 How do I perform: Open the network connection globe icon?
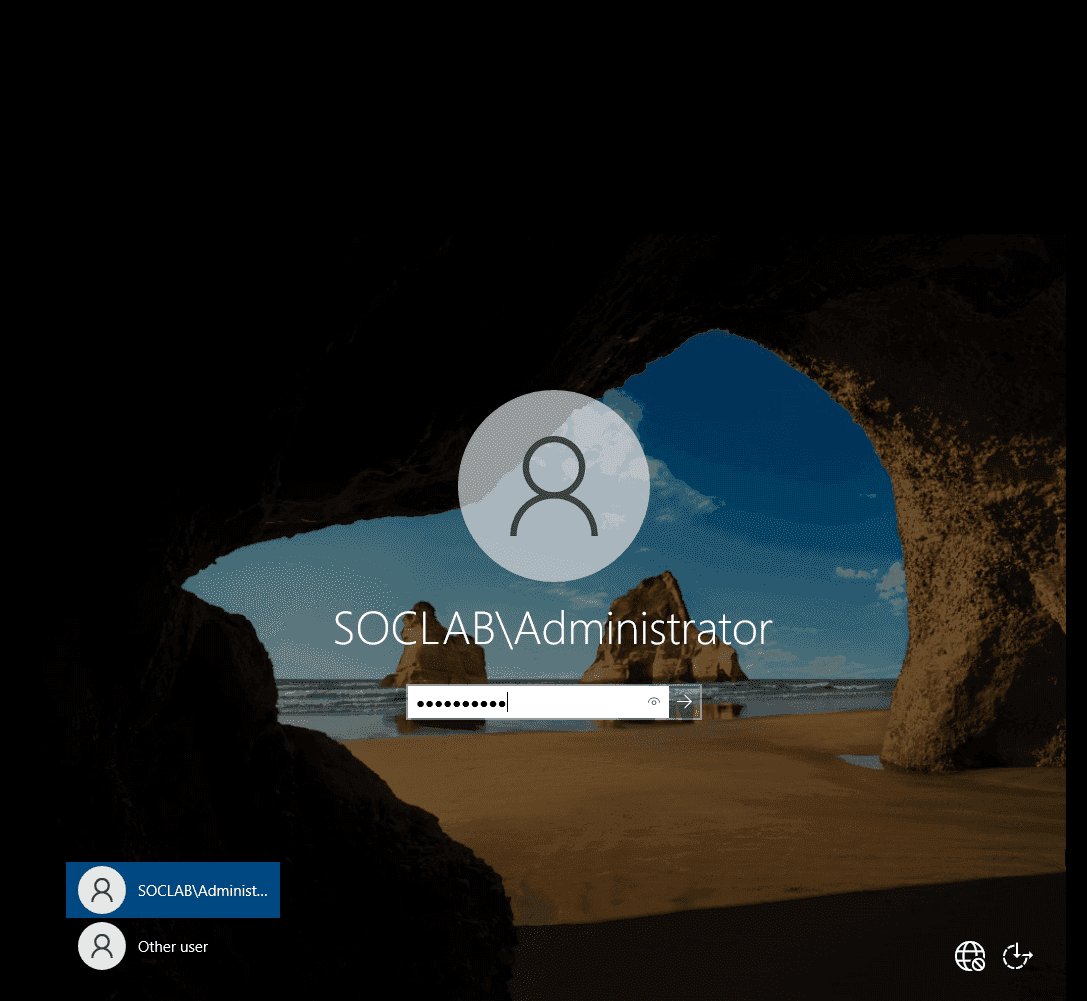(x=970, y=956)
